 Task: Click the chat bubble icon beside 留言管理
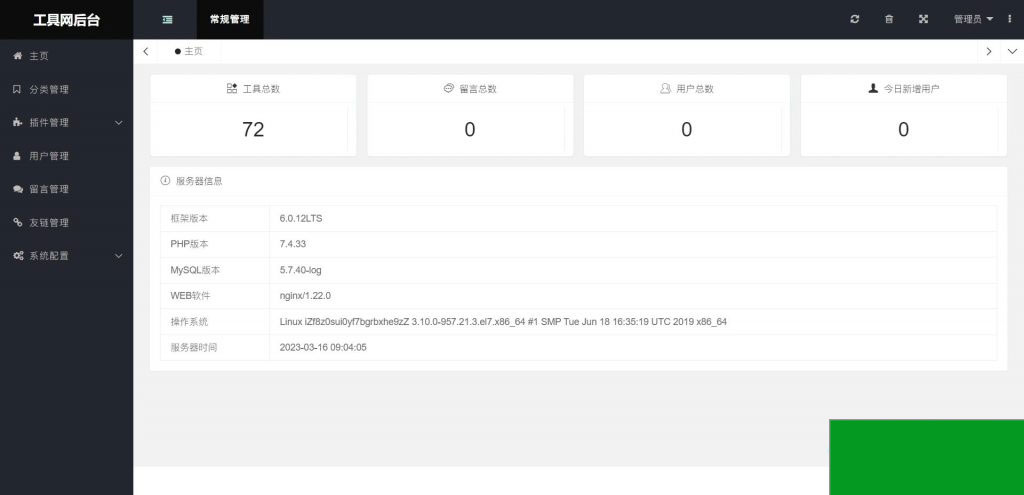coord(18,189)
